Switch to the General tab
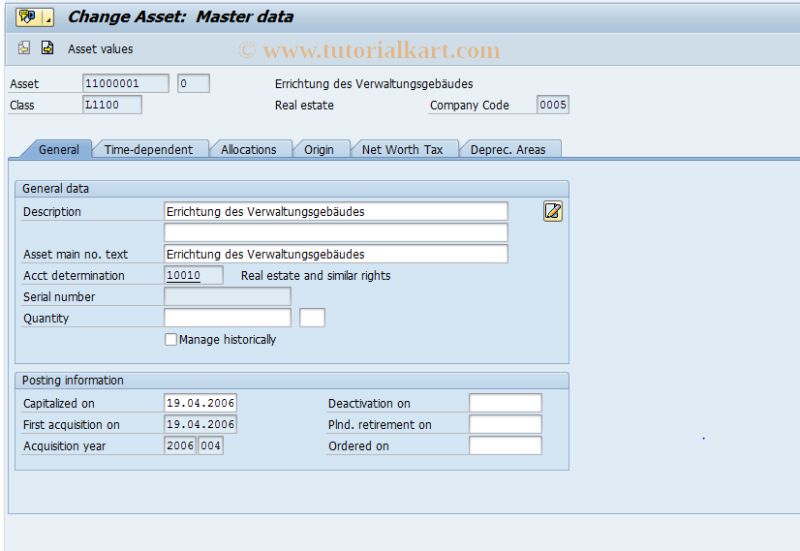The width and height of the screenshot is (800, 551). [59, 149]
